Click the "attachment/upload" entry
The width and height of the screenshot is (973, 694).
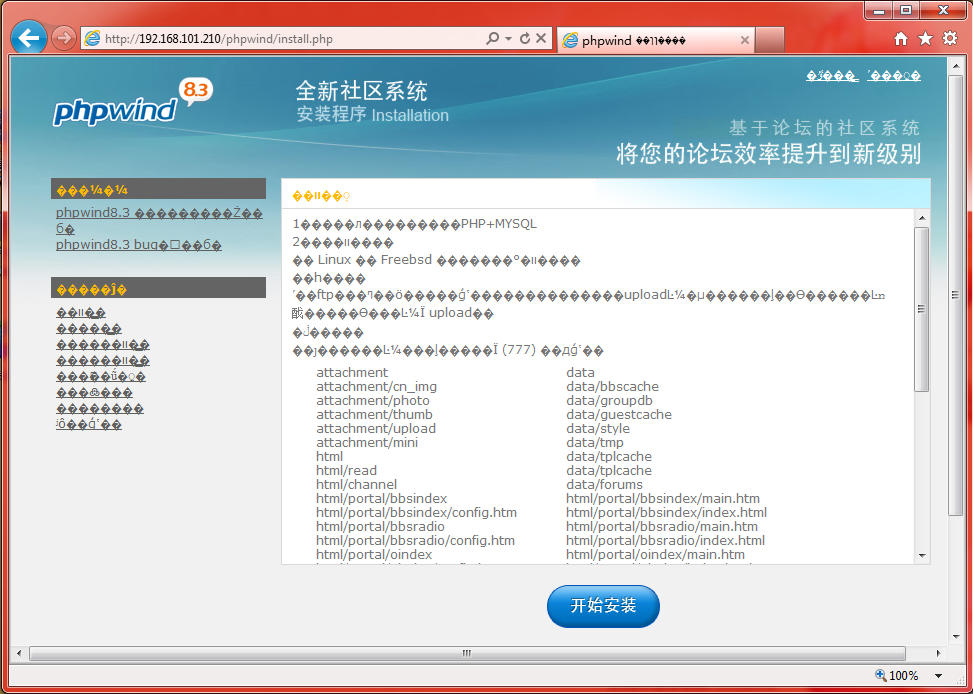click(375, 428)
